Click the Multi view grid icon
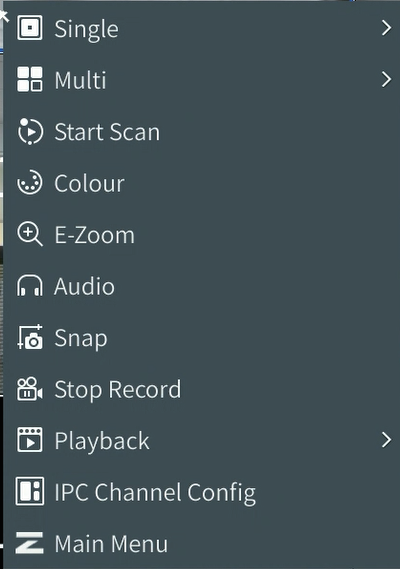This screenshot has height=569, width=400. (30, 79)
